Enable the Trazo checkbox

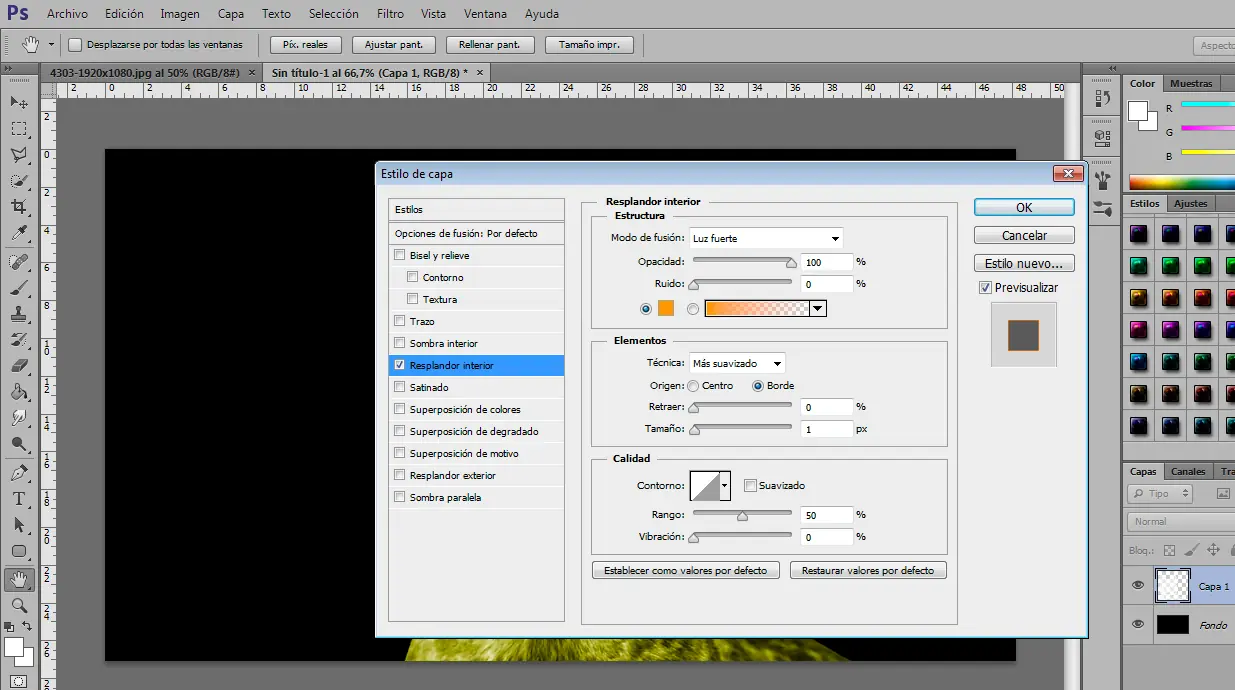click(x=400, y=322)
